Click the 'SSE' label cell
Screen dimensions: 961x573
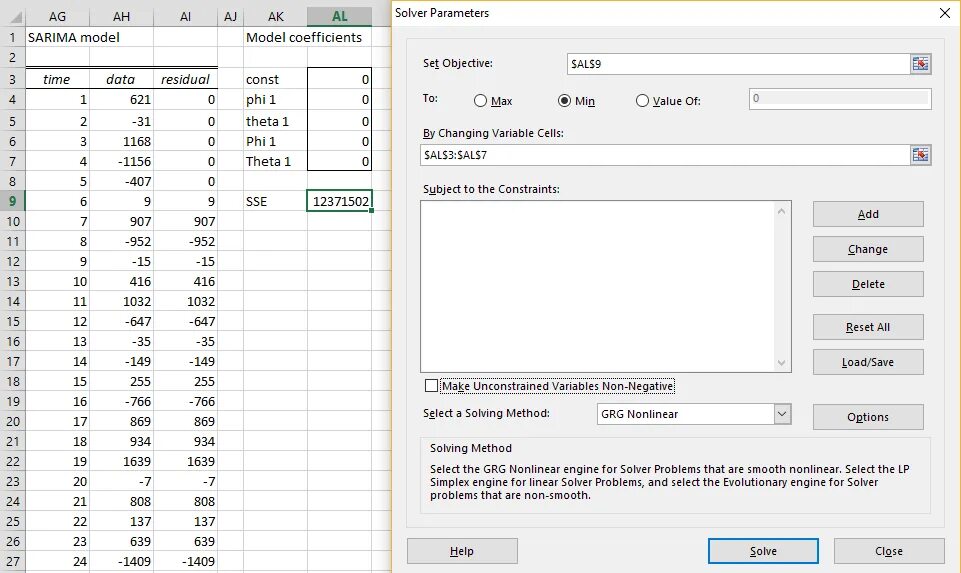click(276, 201)
